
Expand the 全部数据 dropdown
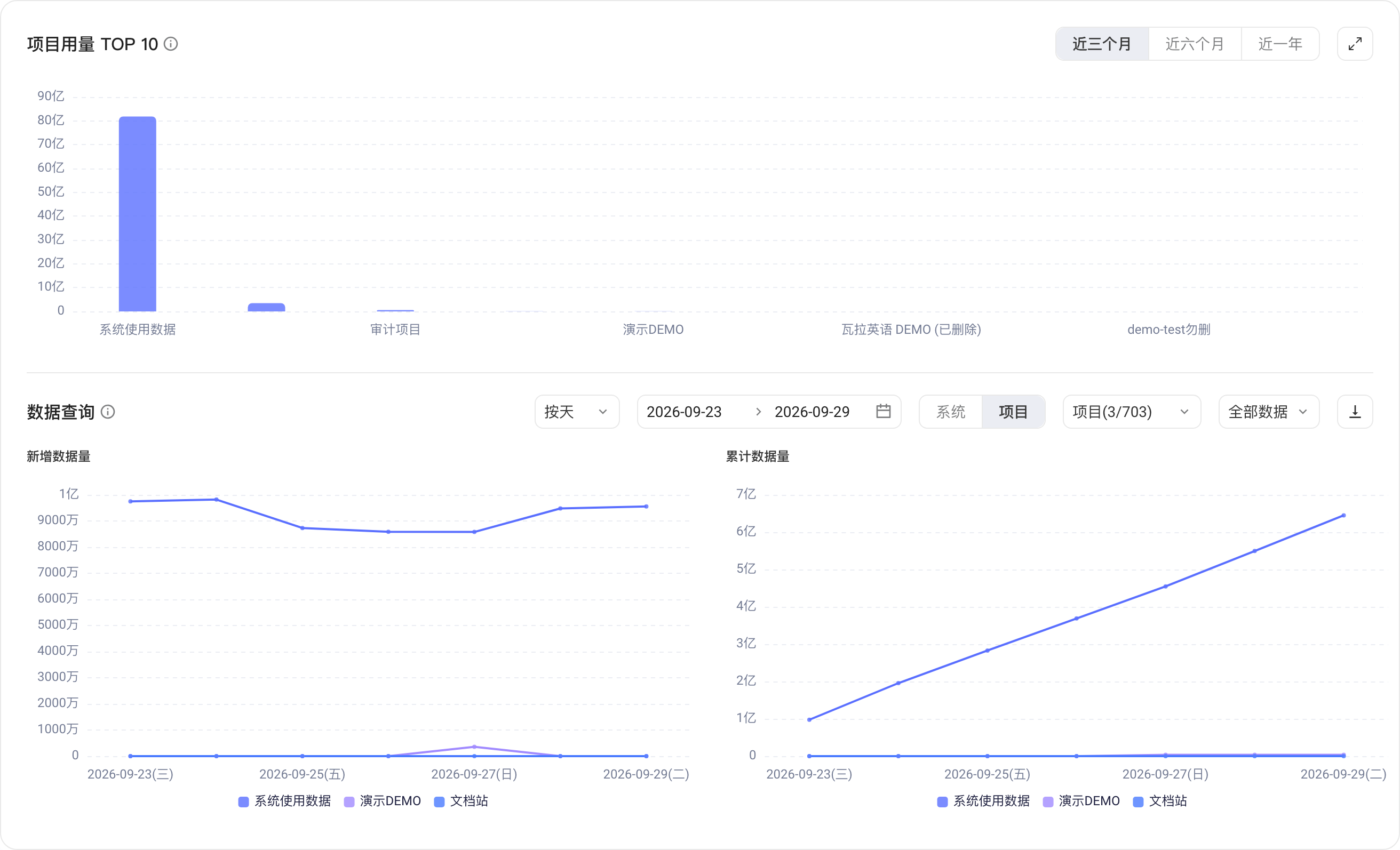(1268, 412)
